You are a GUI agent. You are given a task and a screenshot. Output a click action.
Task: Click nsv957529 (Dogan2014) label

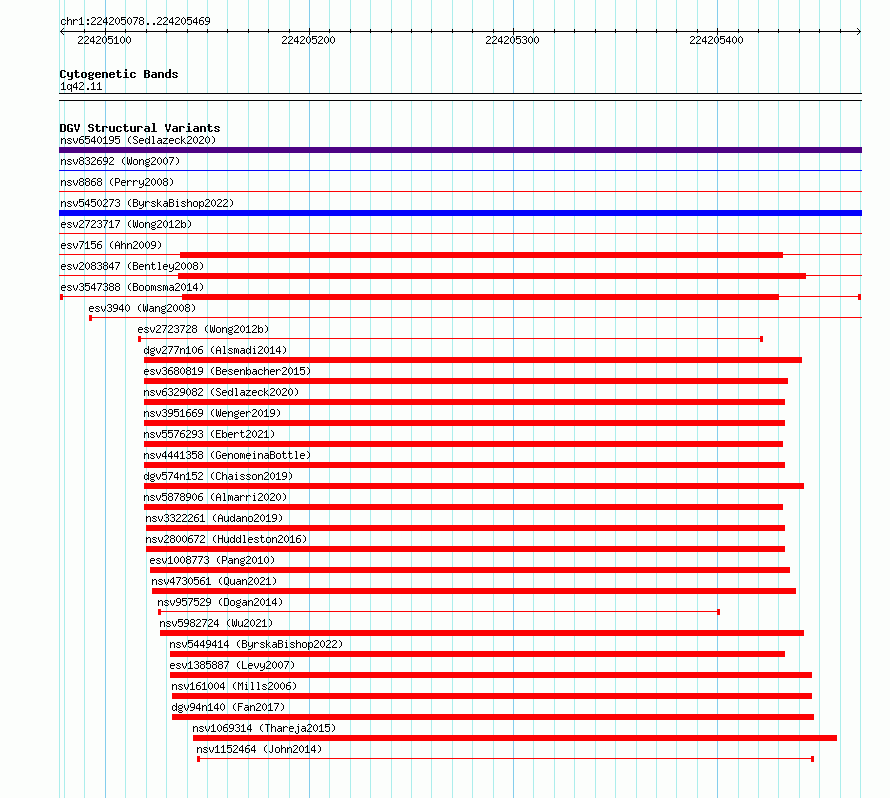click(220, 602)
